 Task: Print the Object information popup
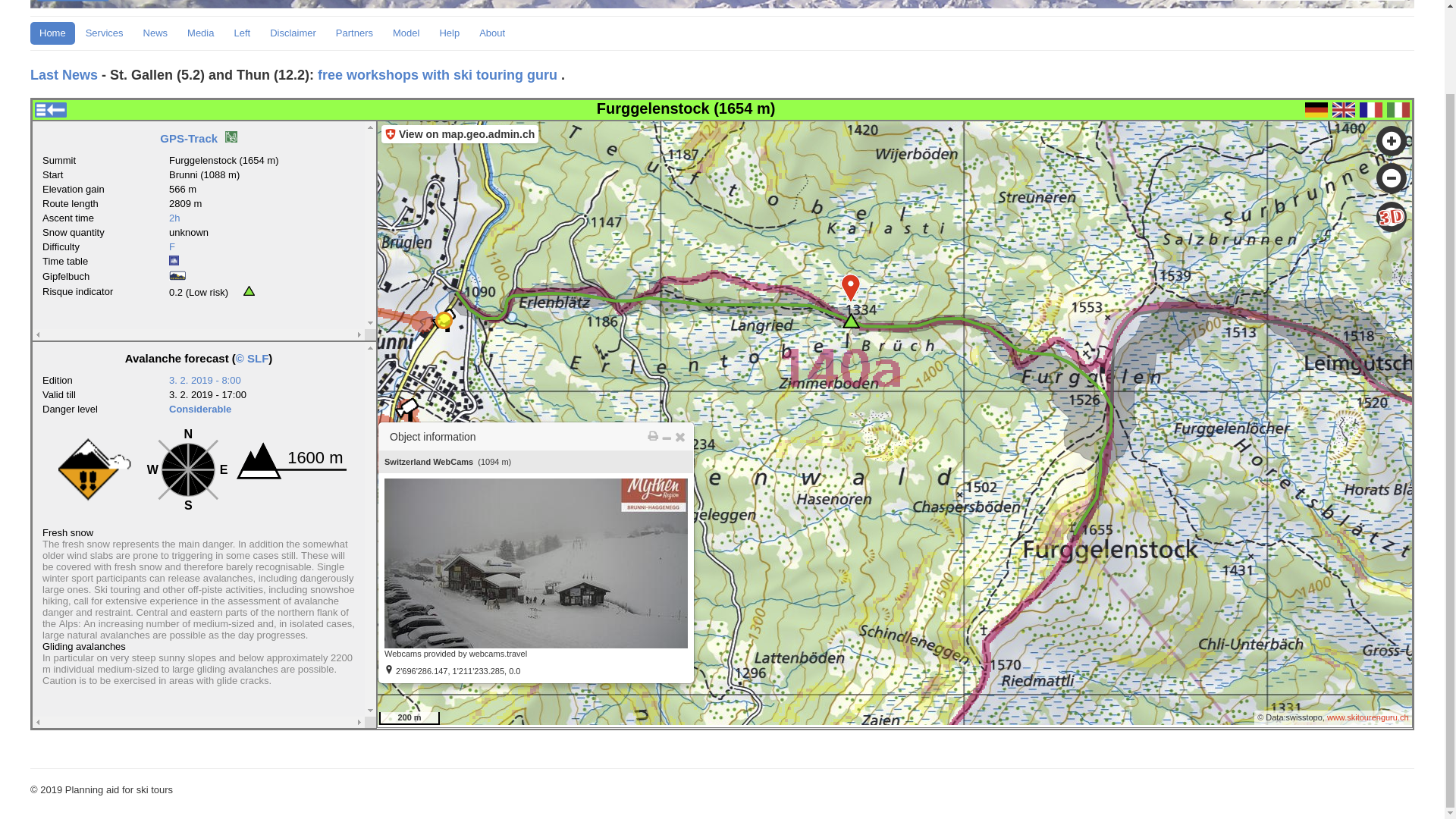(653, 437)
